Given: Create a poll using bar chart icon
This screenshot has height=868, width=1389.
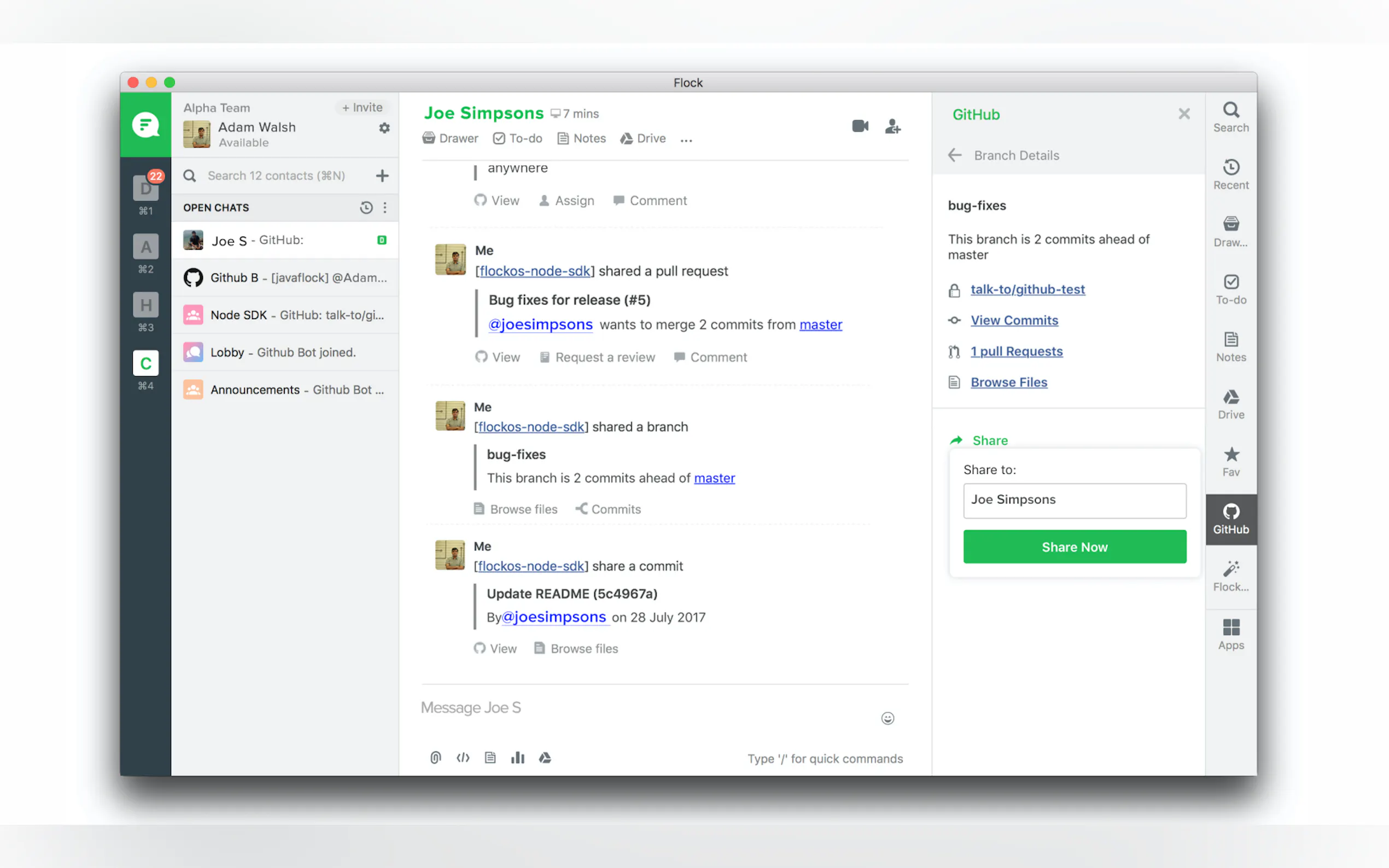Looking at the screenshot, I should point(517,758).
